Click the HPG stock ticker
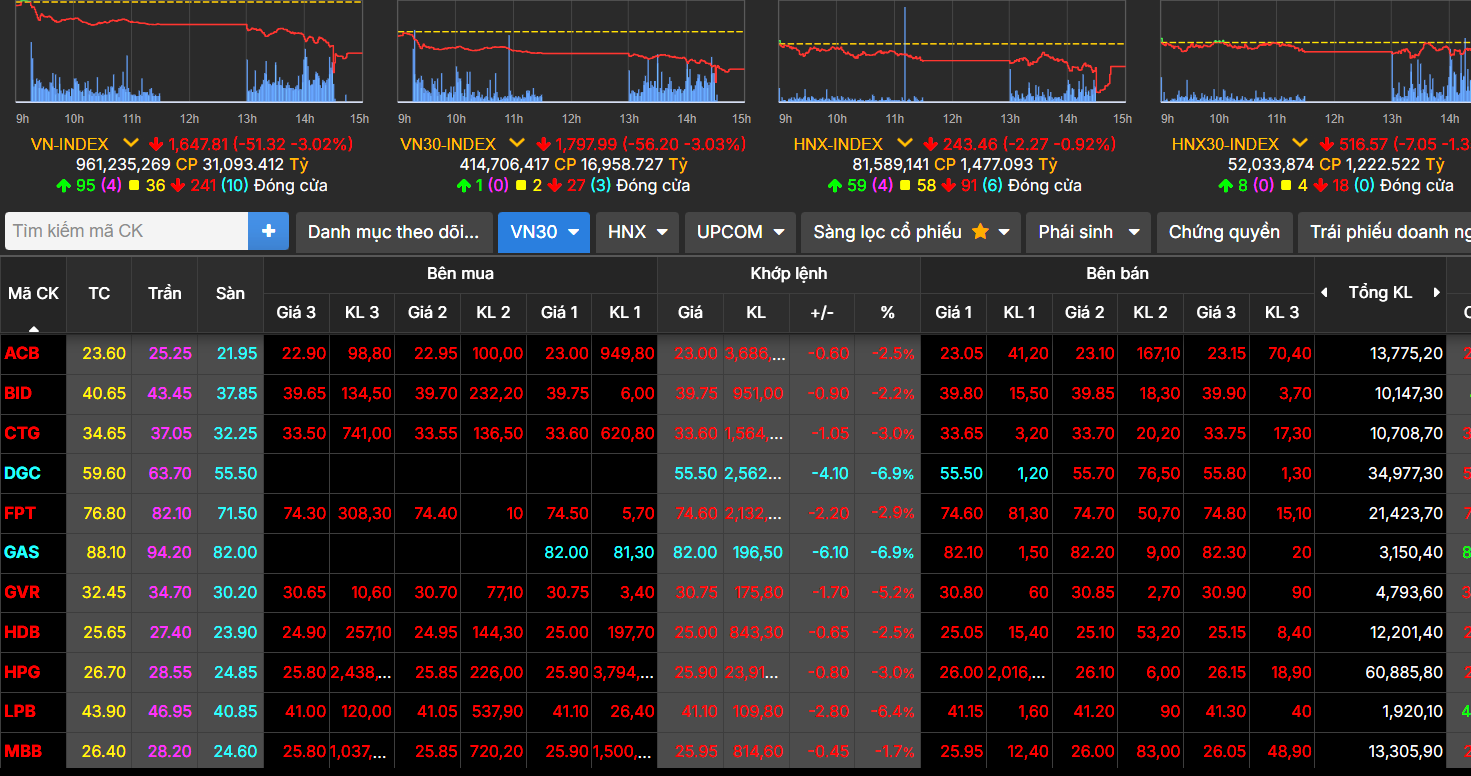The width and height of the screenshot is (1471, 776). tap(22, 672)
